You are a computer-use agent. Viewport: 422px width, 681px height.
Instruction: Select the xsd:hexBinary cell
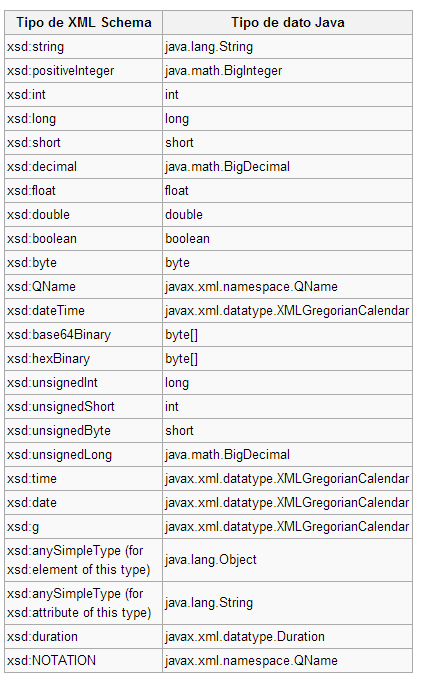84,358
